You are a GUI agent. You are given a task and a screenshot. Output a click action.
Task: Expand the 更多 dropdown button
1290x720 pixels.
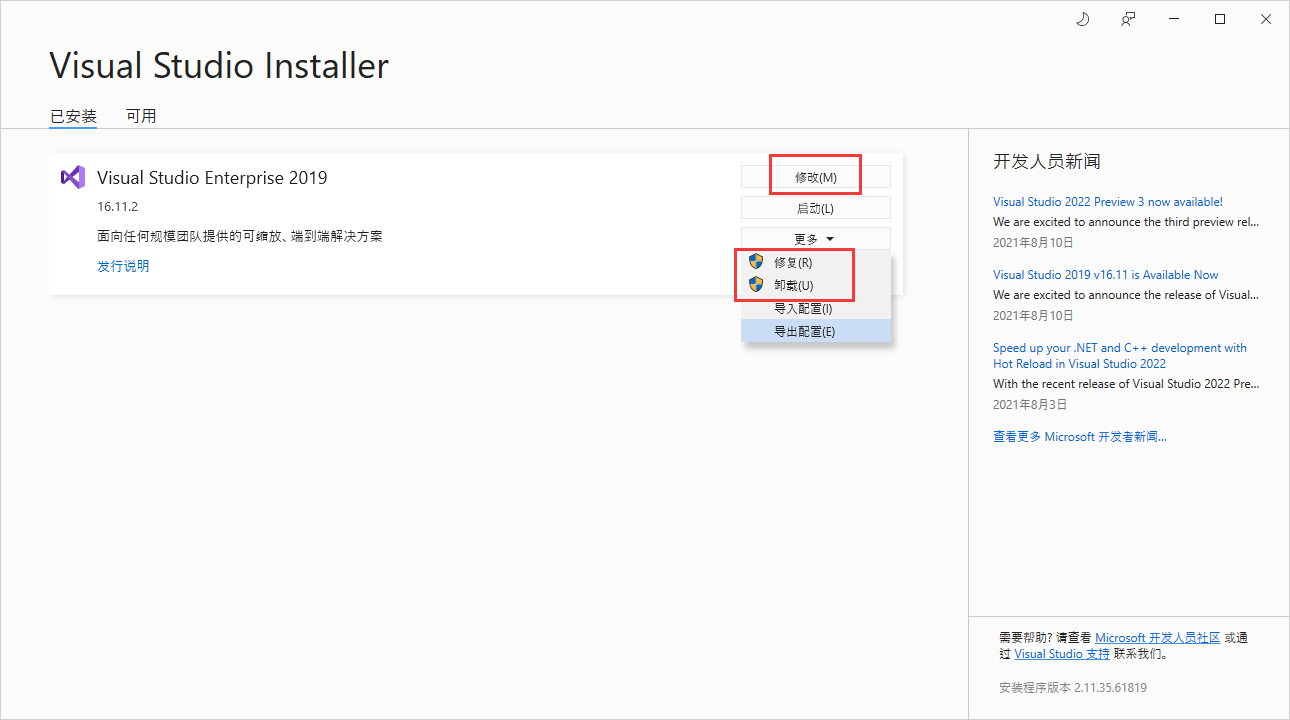tap(815, 239)
